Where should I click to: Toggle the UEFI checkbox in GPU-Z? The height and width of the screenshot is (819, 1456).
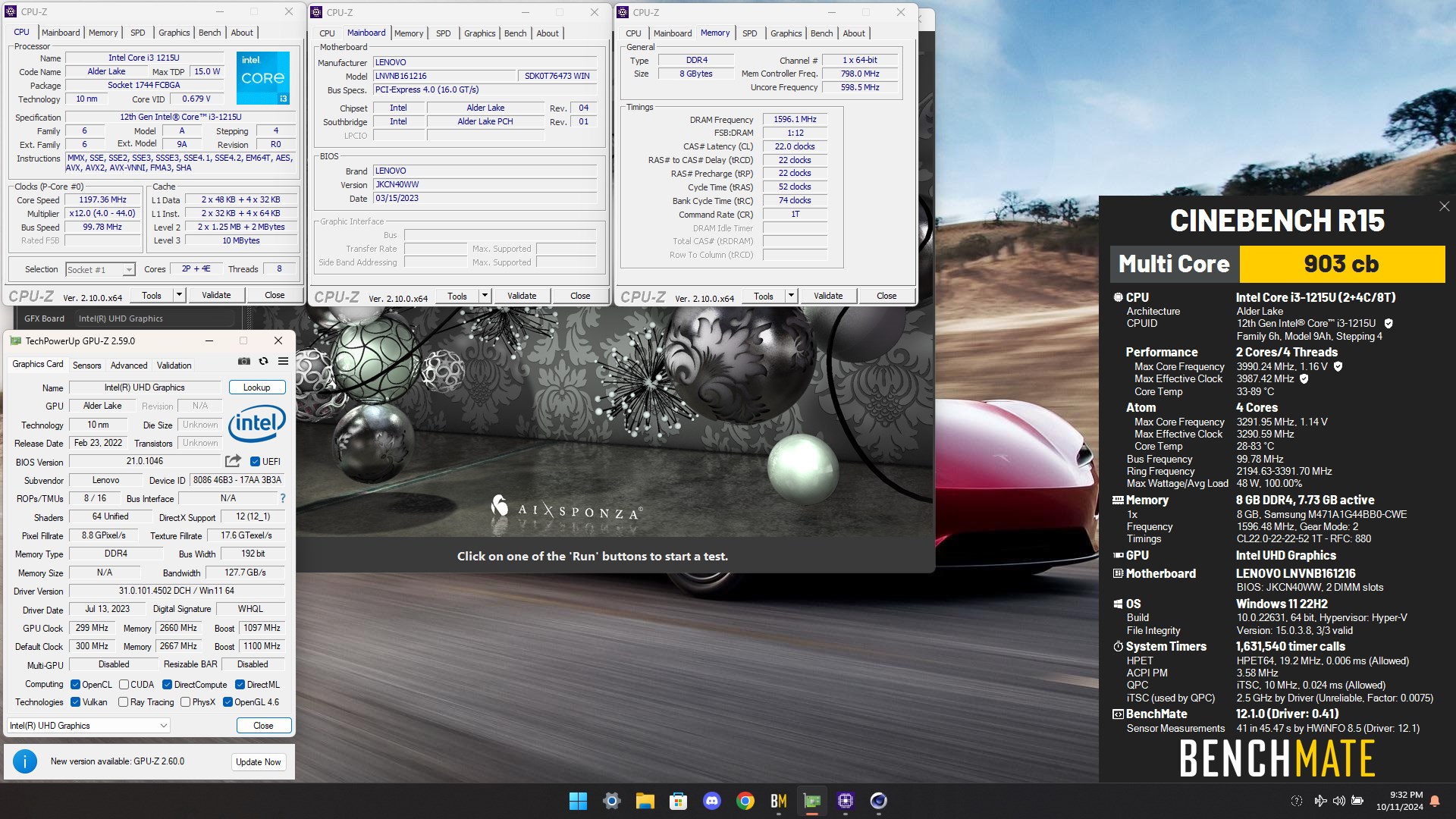click(x=256, y=461)
